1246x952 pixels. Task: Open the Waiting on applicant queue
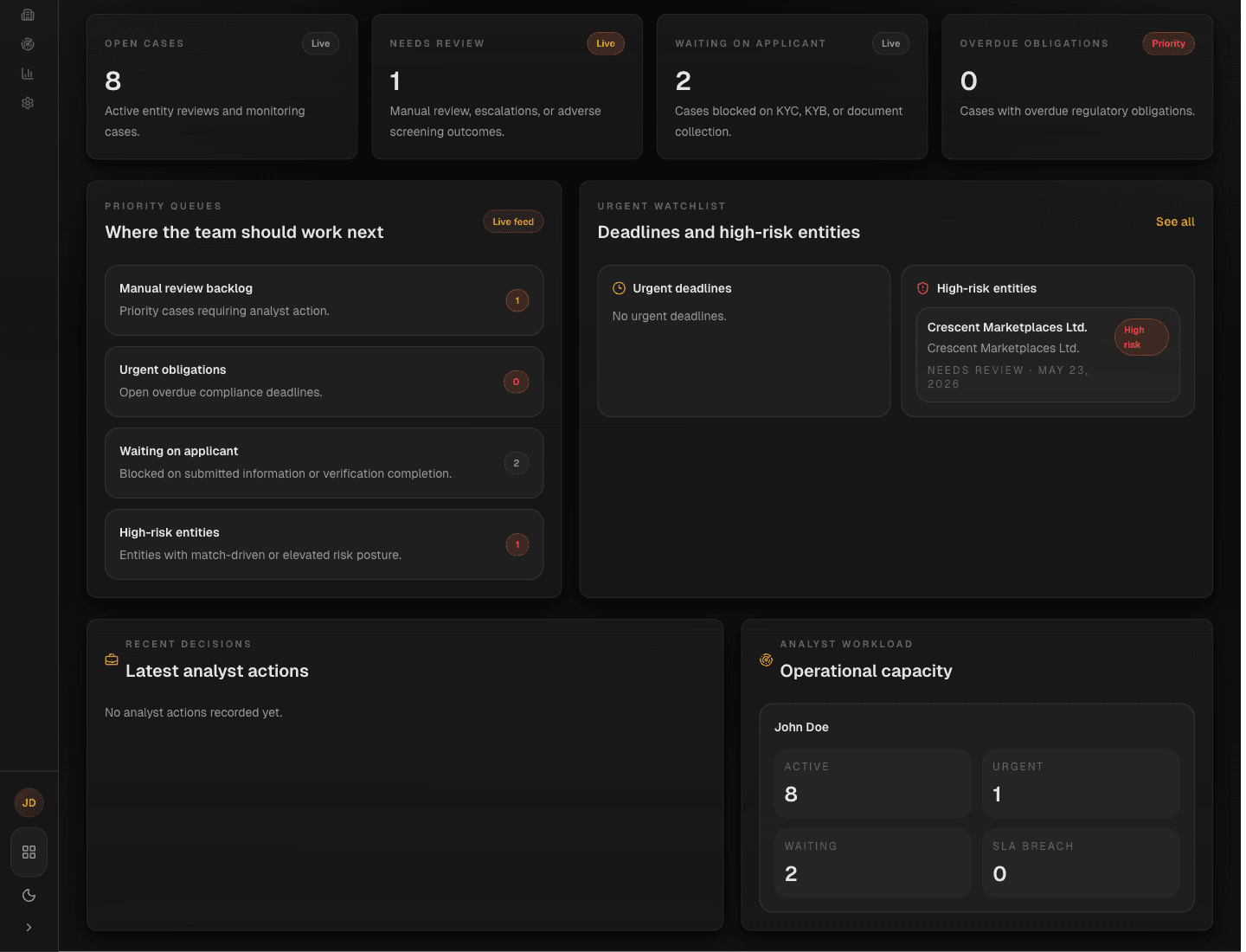[324, 463]
